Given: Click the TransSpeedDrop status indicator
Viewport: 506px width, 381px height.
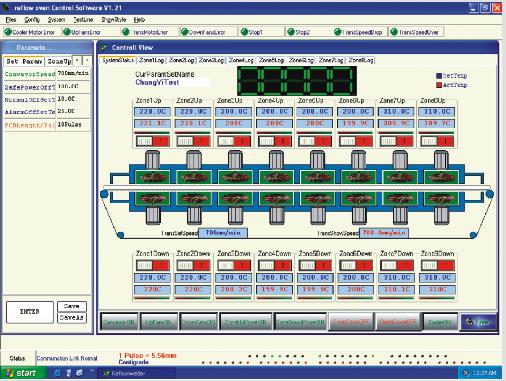Looking at the screenshot, I should [338, 32].
